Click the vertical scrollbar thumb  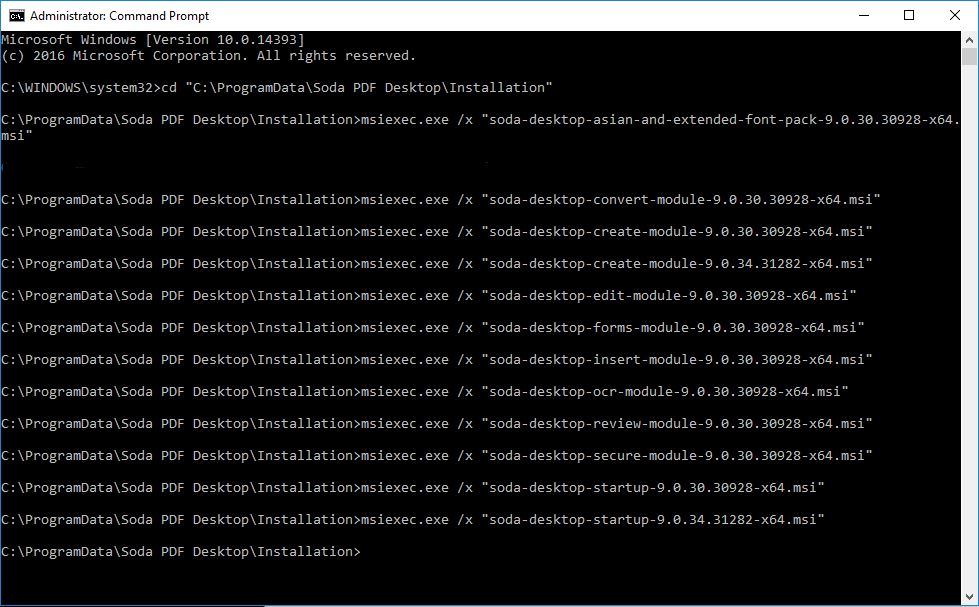[x=969, y=56]
